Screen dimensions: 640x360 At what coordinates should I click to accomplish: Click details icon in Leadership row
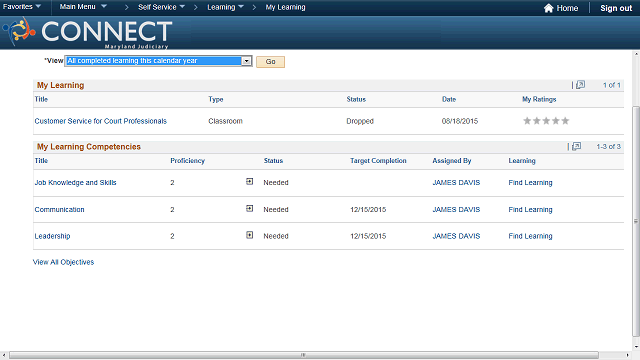249,235
